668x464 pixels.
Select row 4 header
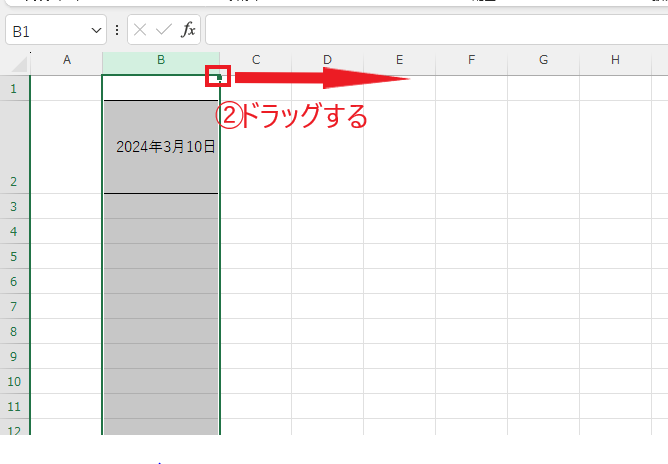pyautogui.click(x=14, y=231)
